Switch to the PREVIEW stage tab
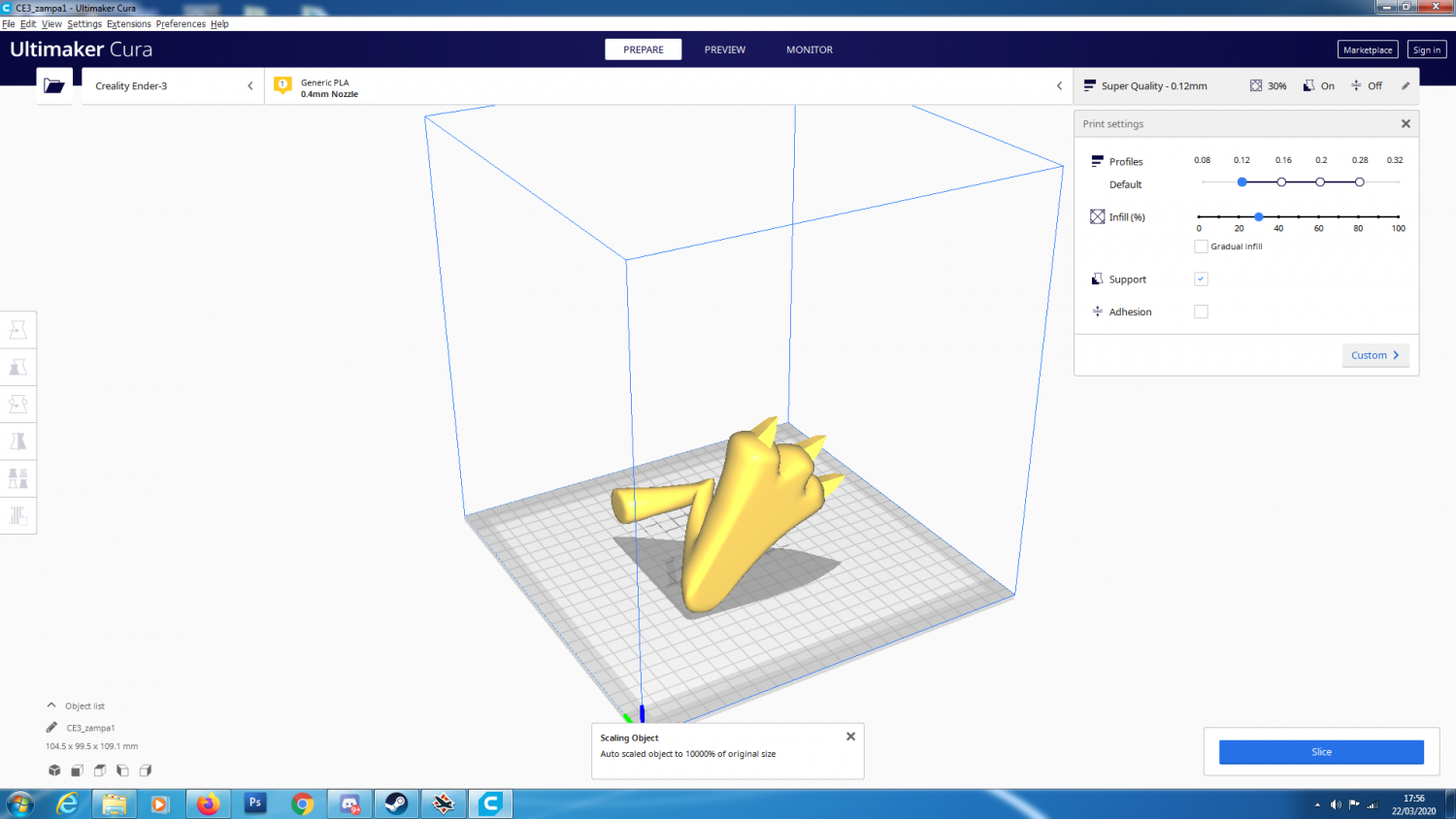Screen dimensions: 1456x819 [725, 49]
